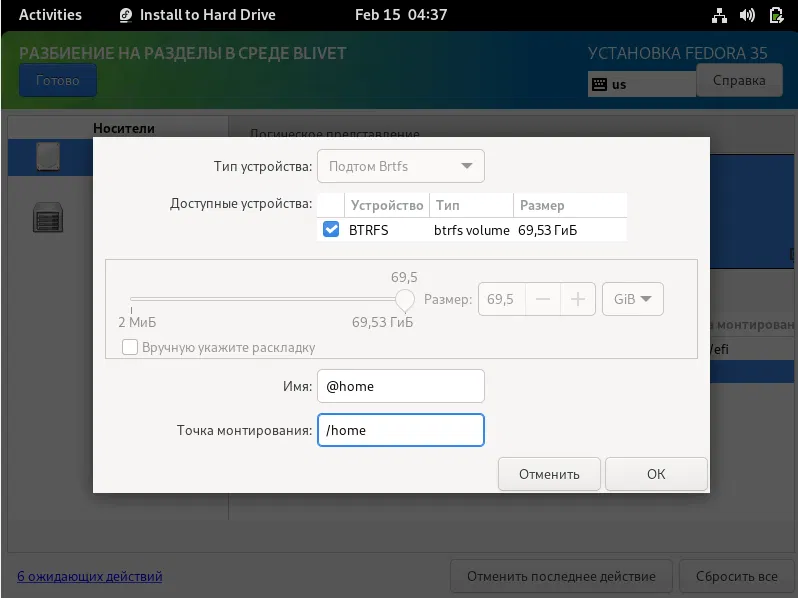Increase size with the plus button
Screen dimensions: 798x598
point(578,299)
